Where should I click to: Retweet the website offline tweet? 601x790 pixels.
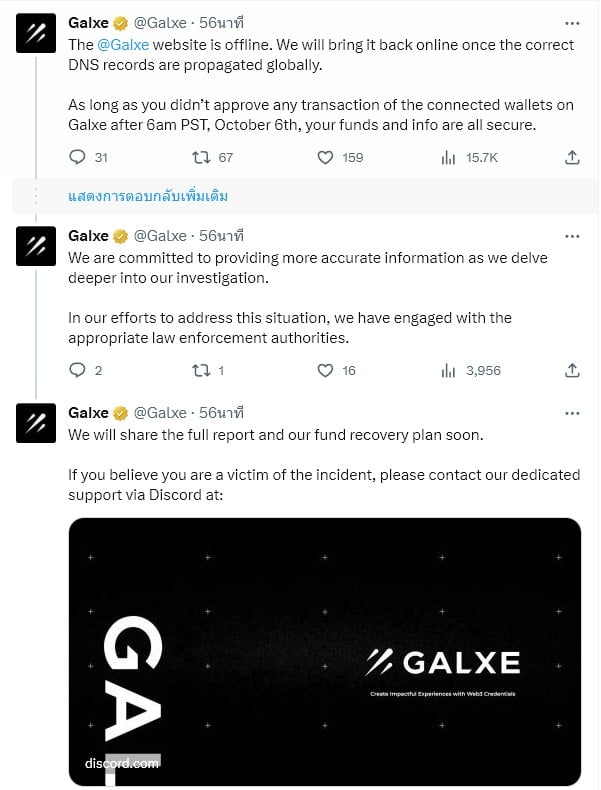coord(201,157)
